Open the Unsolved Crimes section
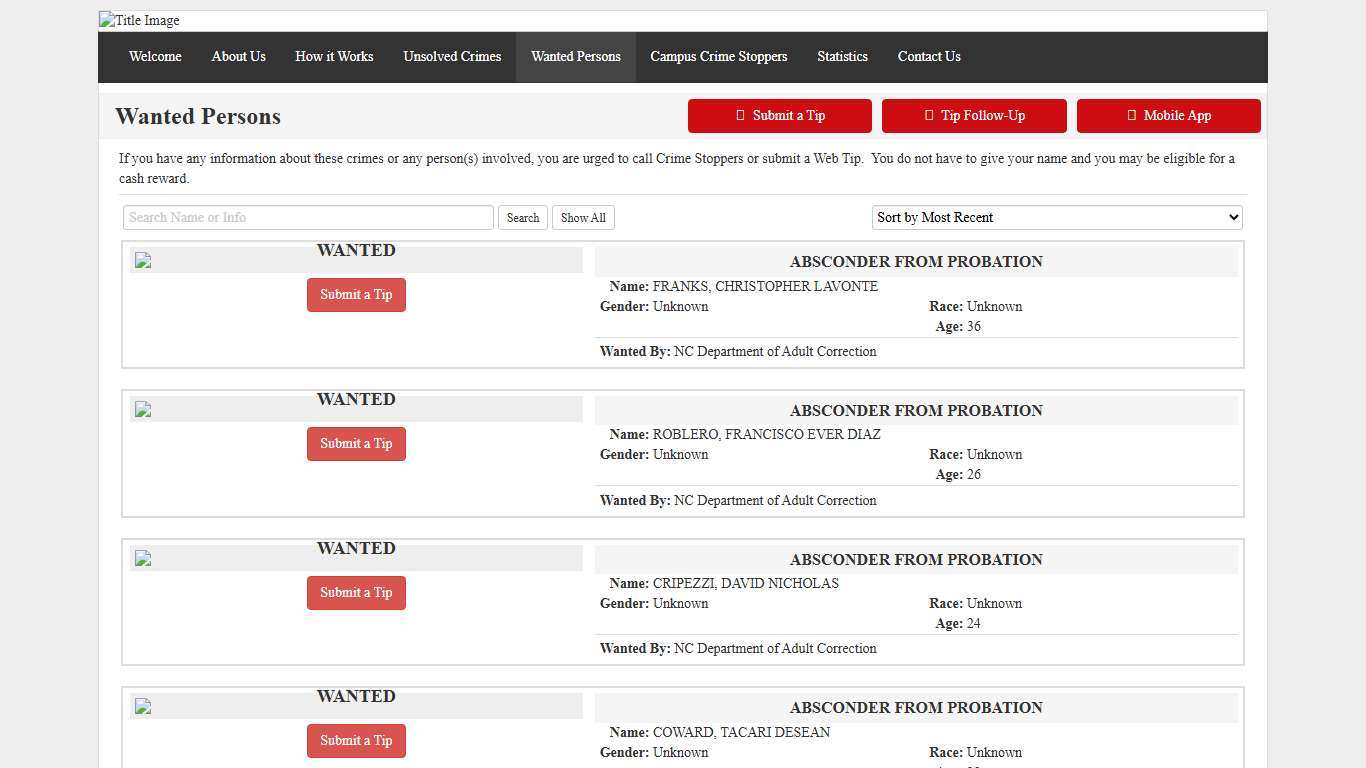1366x768 pixels. tap(452, 57)
